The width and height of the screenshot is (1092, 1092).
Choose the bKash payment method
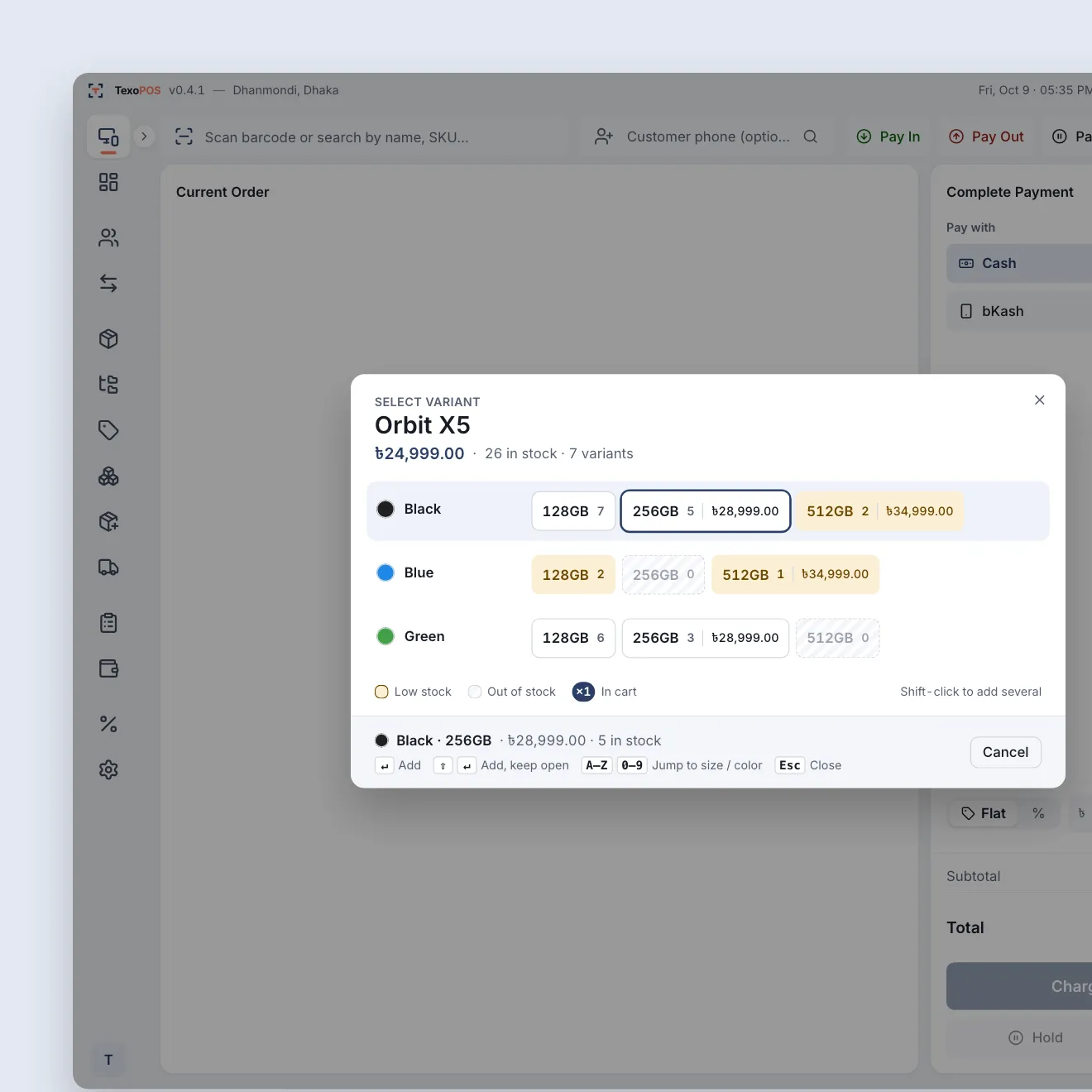(1019, 311)
